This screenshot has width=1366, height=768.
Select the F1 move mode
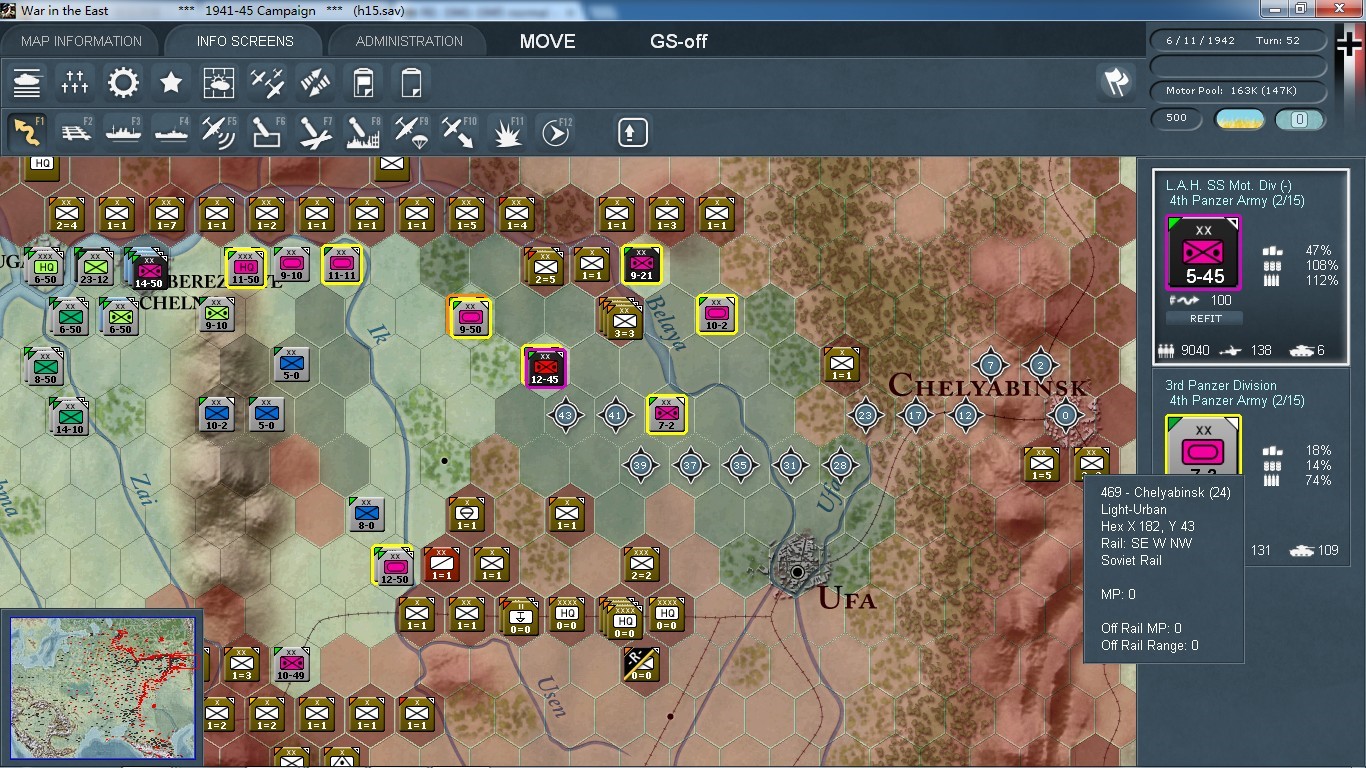pyautogui.click(x=27, y=132)
